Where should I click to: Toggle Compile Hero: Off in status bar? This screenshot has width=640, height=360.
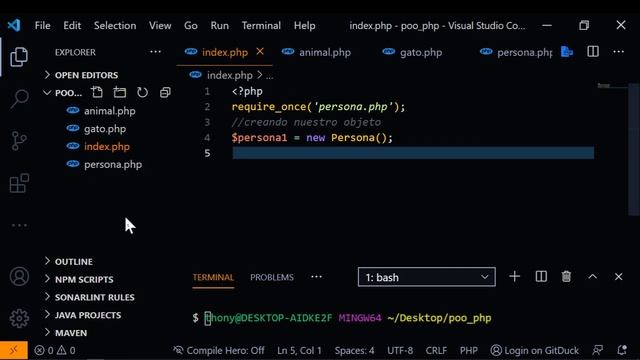click(x=219, y=350)
